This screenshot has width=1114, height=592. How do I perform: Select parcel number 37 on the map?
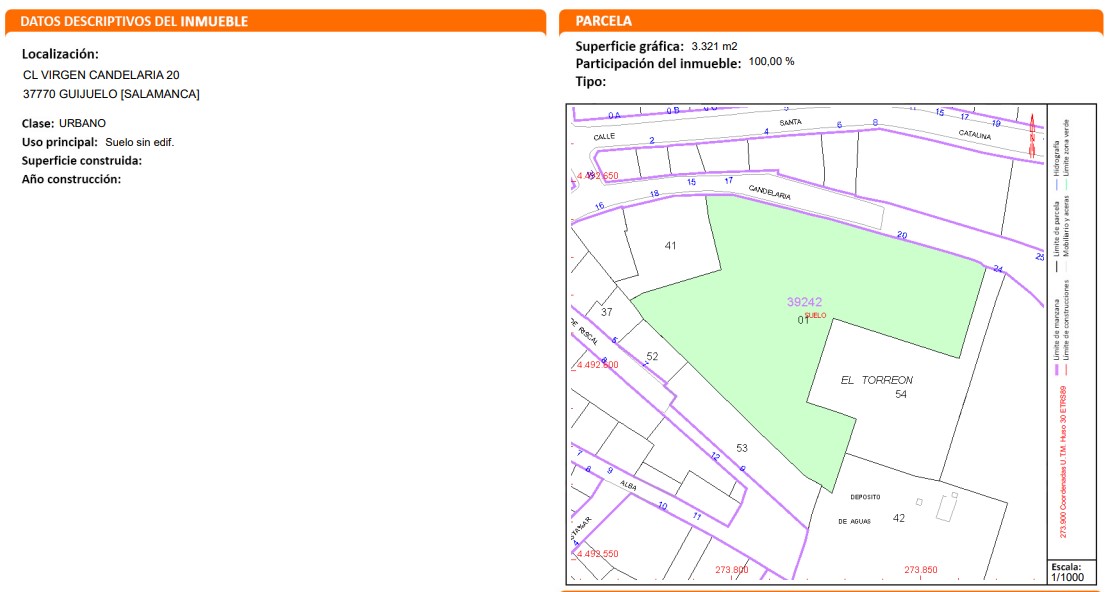606,312
